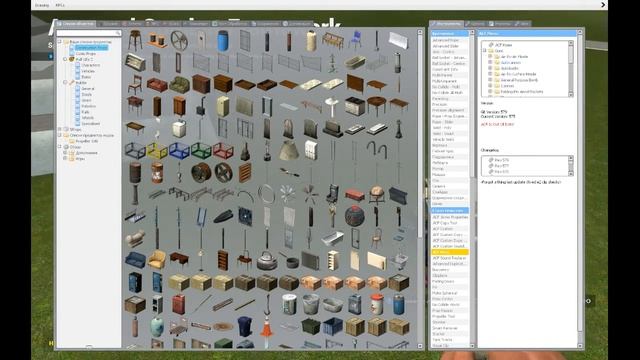Image resolution: width=640 pixels, height=360 pixels.
Task: Click the red 'ACF Is Out Of Date' text
Action: [x=497, y=124]
